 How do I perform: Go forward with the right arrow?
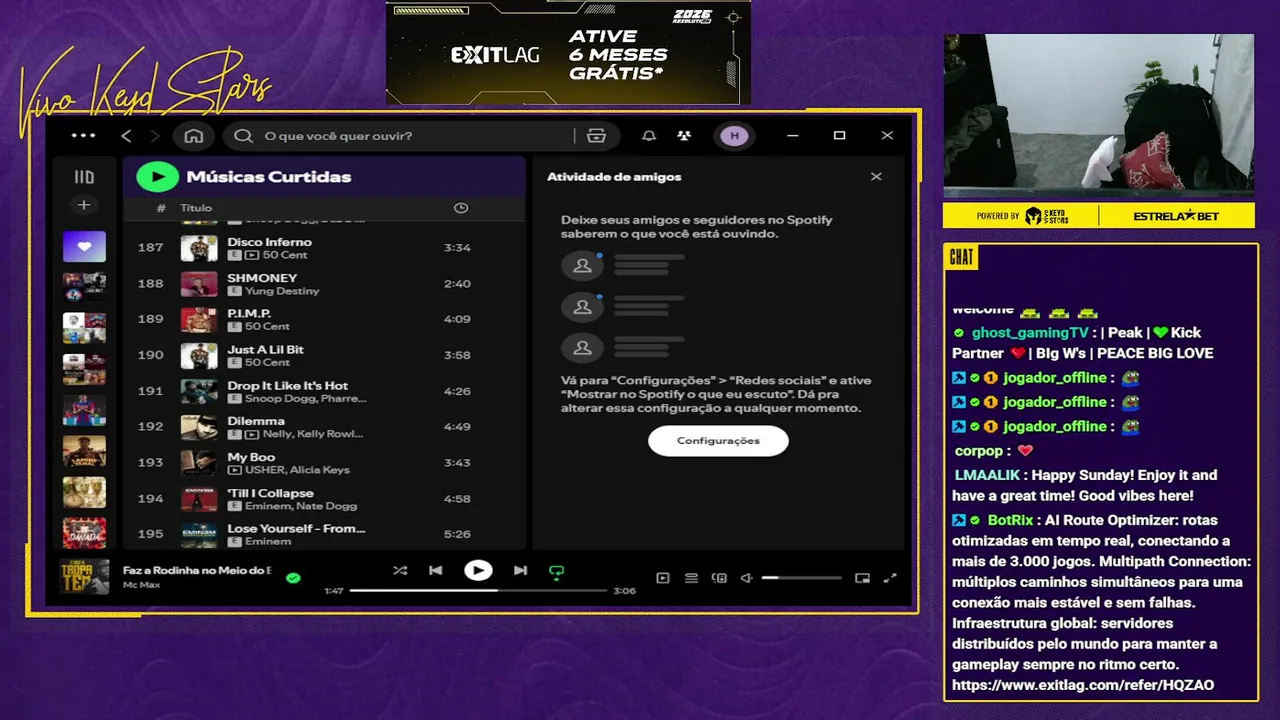click(x=155, y=136)
